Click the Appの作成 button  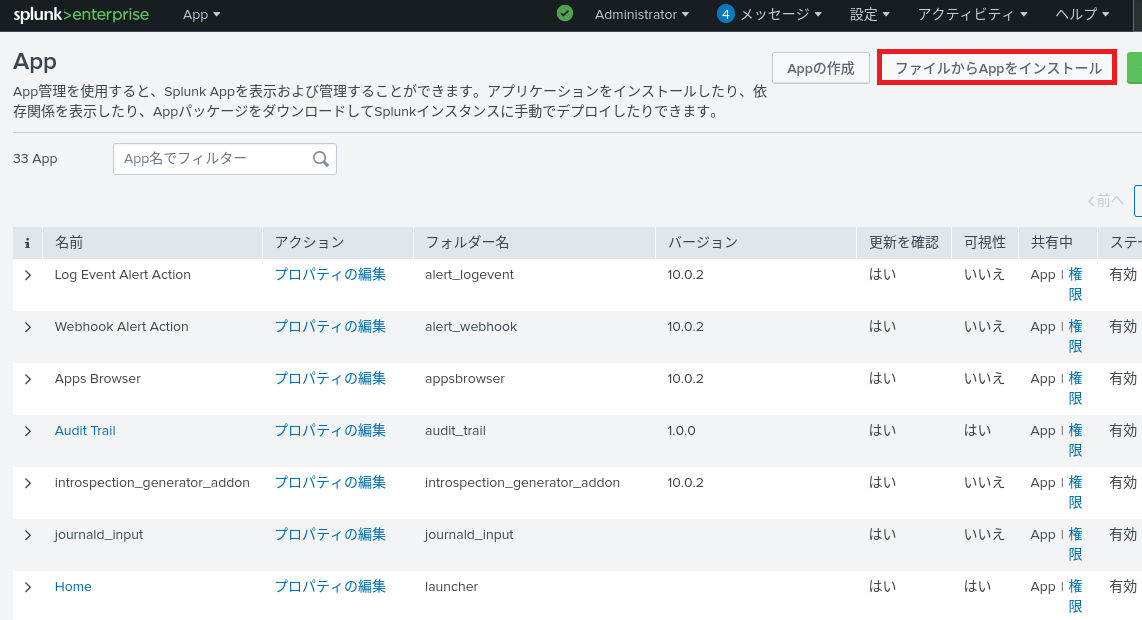[820, 68]
